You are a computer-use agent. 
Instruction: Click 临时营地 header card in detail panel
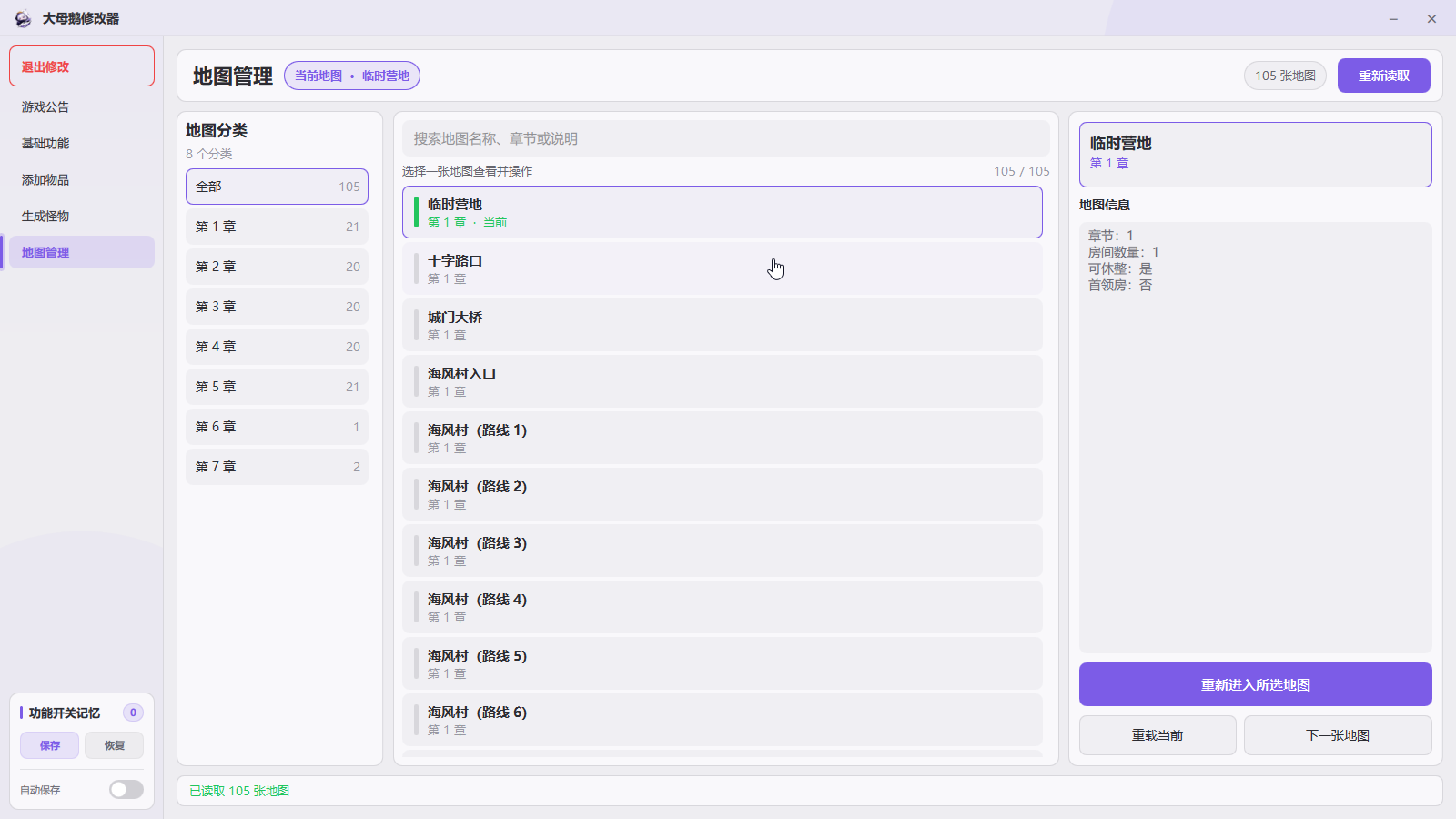click(1256, 155)
